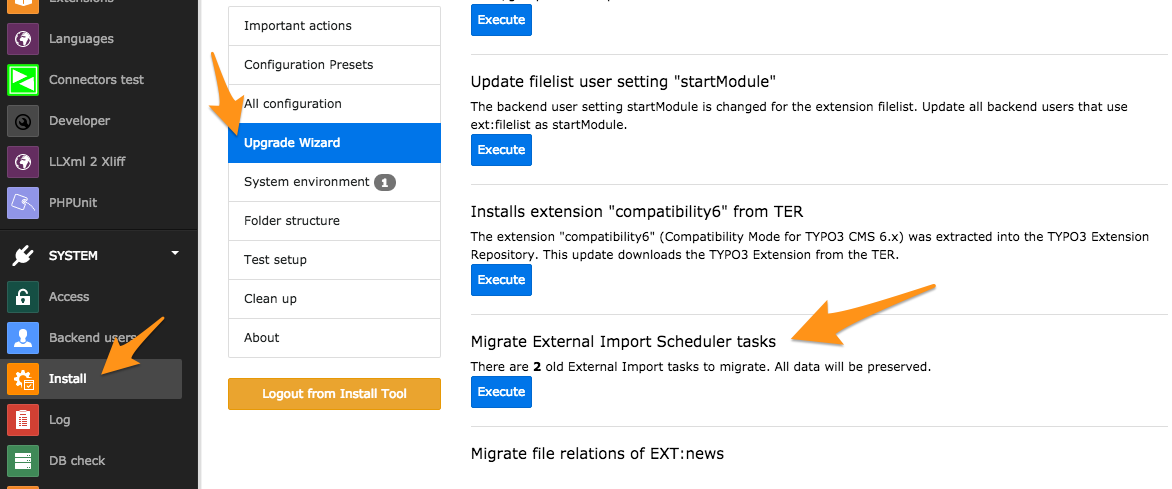1172x489 pixels.
Task: Click the PHPUnit module icon
Action: click(22, 203)
